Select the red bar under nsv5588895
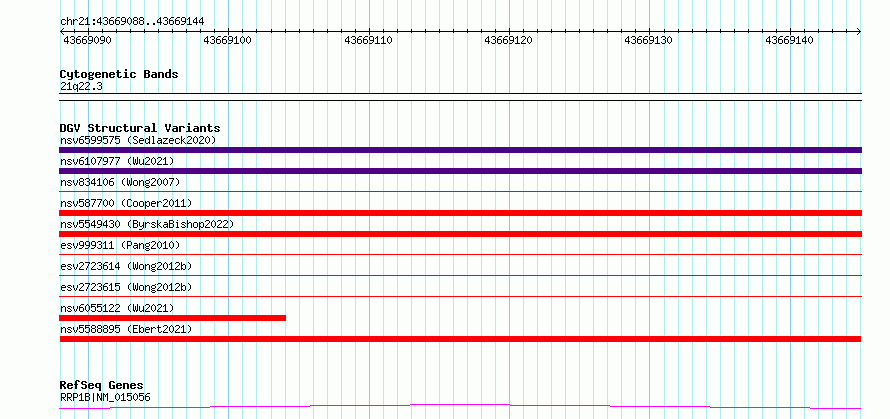The image size is (890, 419). pyautogui.click(x=460, y=339)
